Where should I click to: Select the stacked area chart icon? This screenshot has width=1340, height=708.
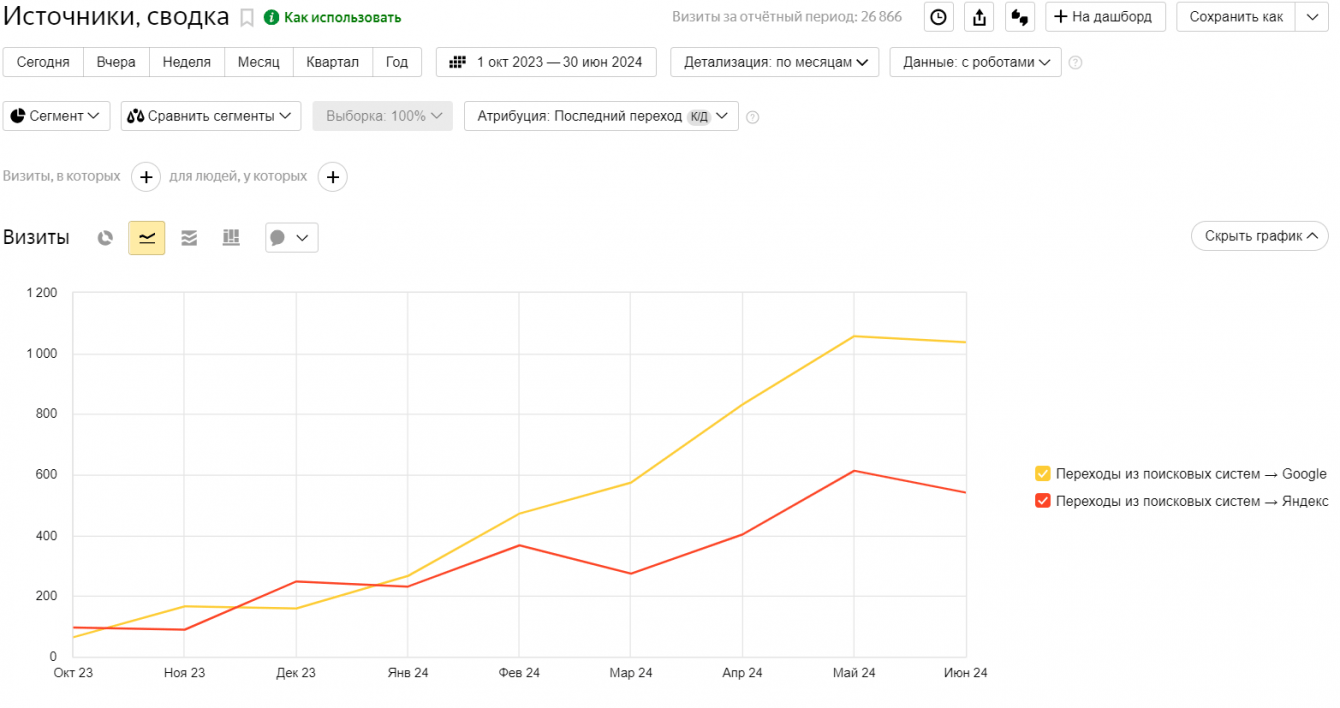(189, 238)
